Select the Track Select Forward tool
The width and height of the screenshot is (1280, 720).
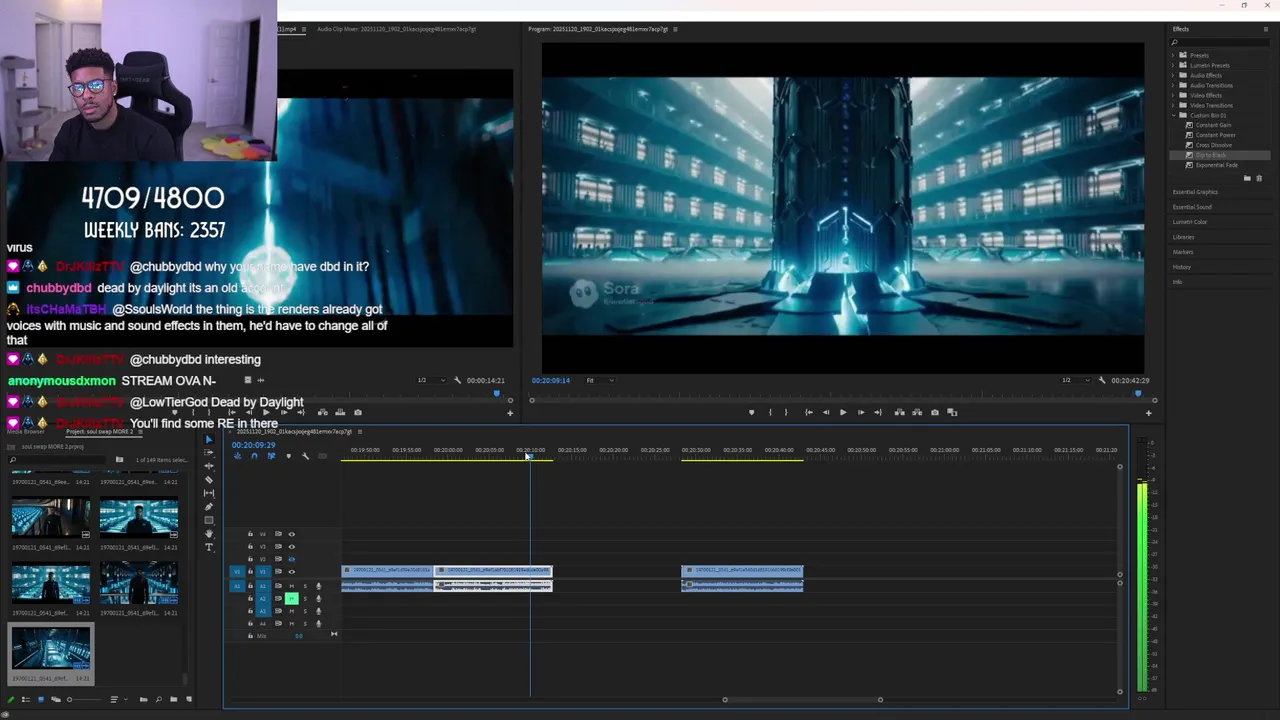209,453
